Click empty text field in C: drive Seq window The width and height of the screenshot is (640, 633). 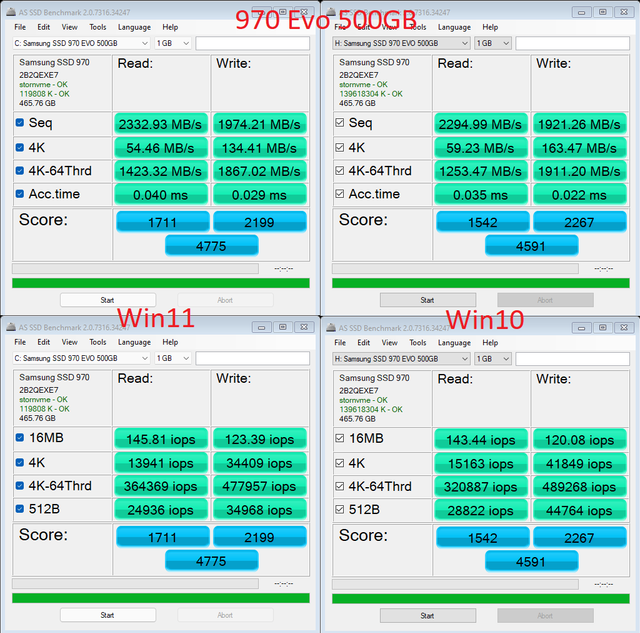[252, 43]
